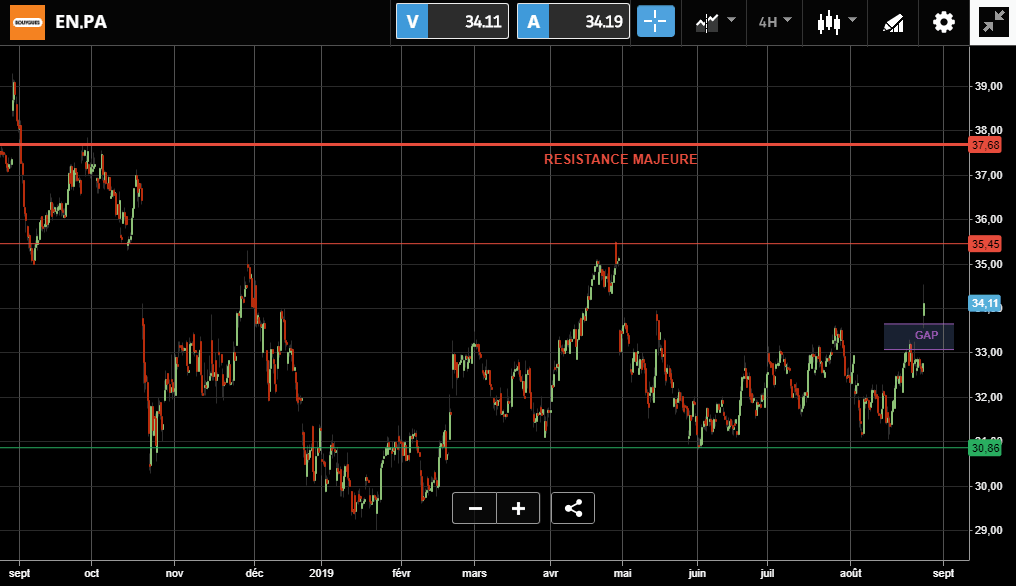This screenshot has width=1016, height=586.
Task: Click the 38,00 price axis label
Action: click(989, 130)
